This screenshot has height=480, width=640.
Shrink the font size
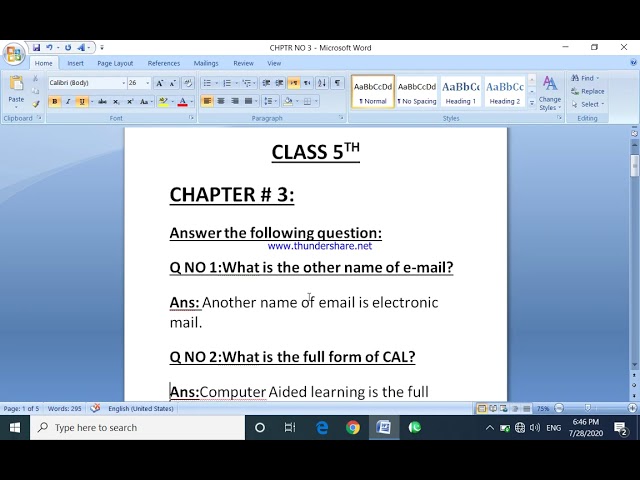[173, 83]
